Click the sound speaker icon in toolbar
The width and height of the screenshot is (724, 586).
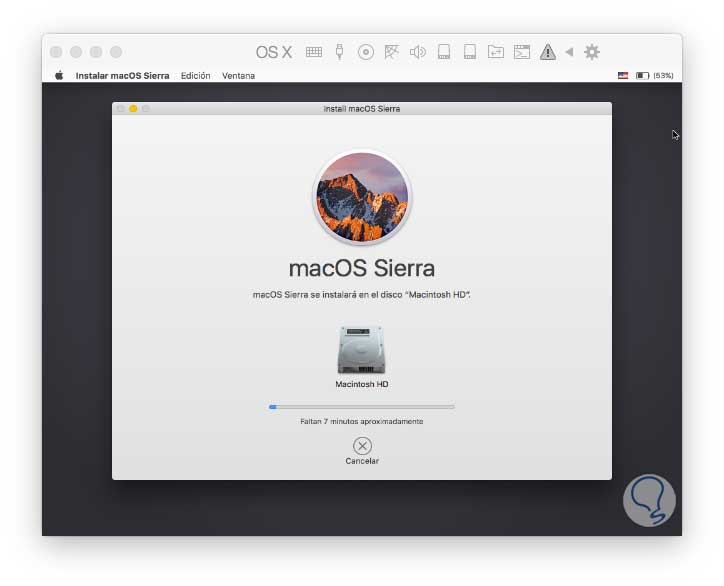(418, 52)
